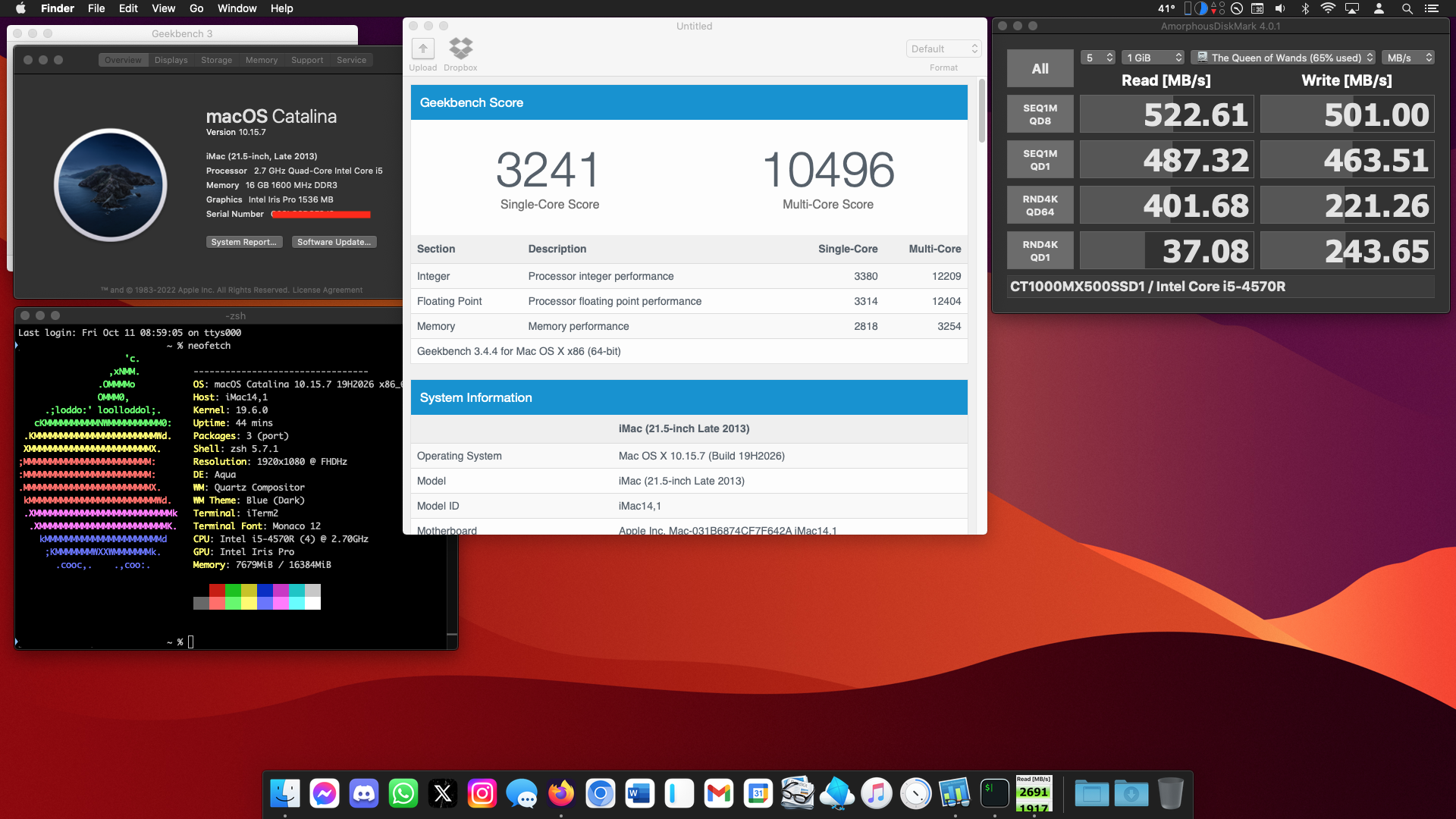Click the Dropbox icon in Geekbench toolbar
Viewport: 1456px width, 819px height.
tap(461, 49)
